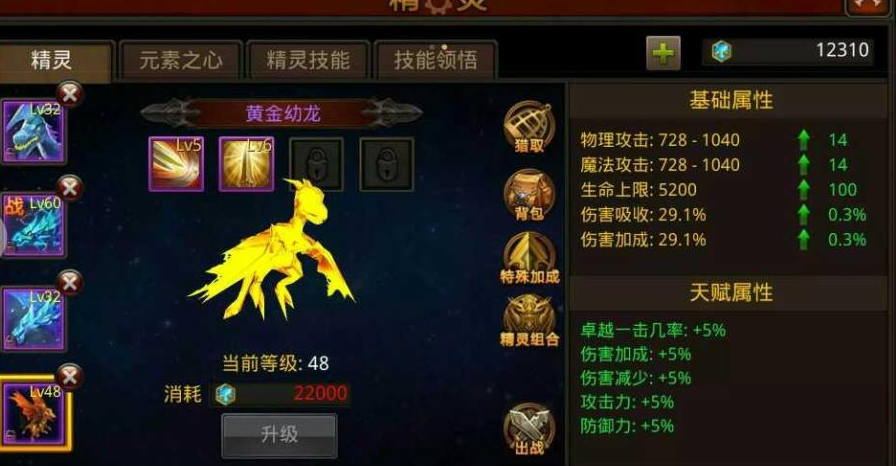Select the top Lv32 blue dragon thumbnail
This screenshot has width=896, height=466.
[33, 131]
